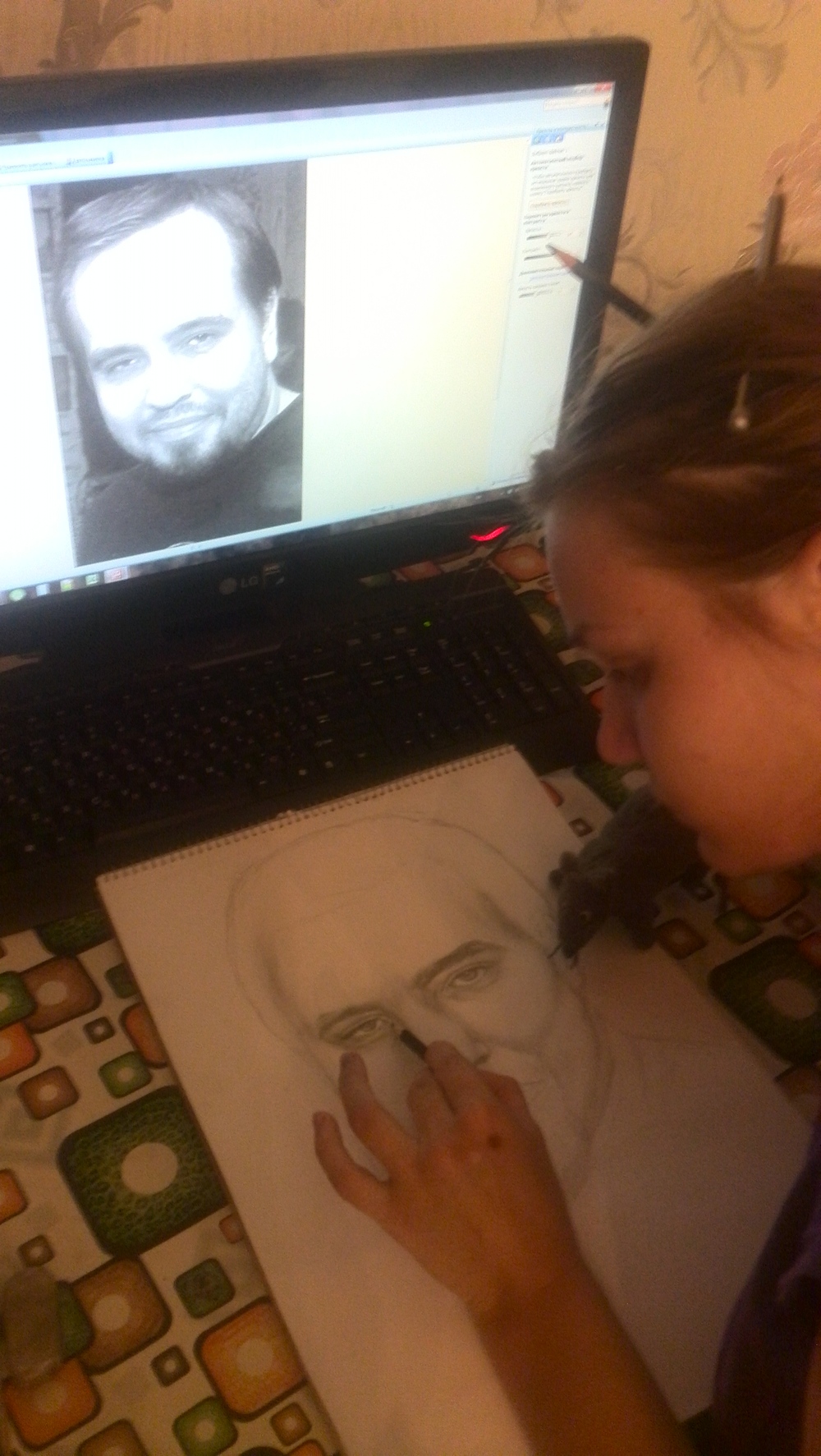This screenshot has width=821, height=1456.
Task: Click the auto brightness button in task pane
Action: pyautogui.click(x=550, y=202)
